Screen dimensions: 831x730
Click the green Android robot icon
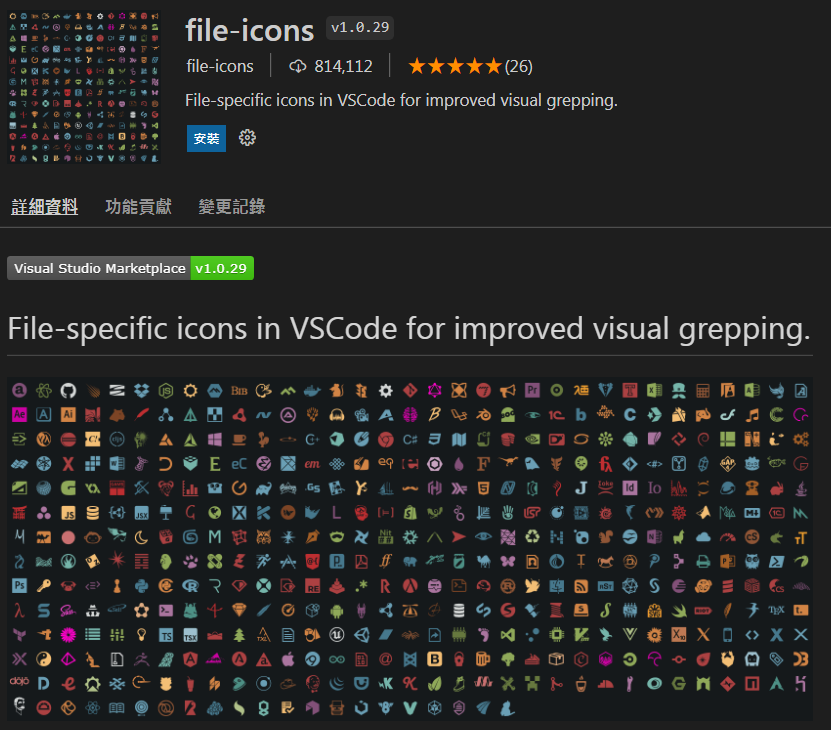pos(337,610)
